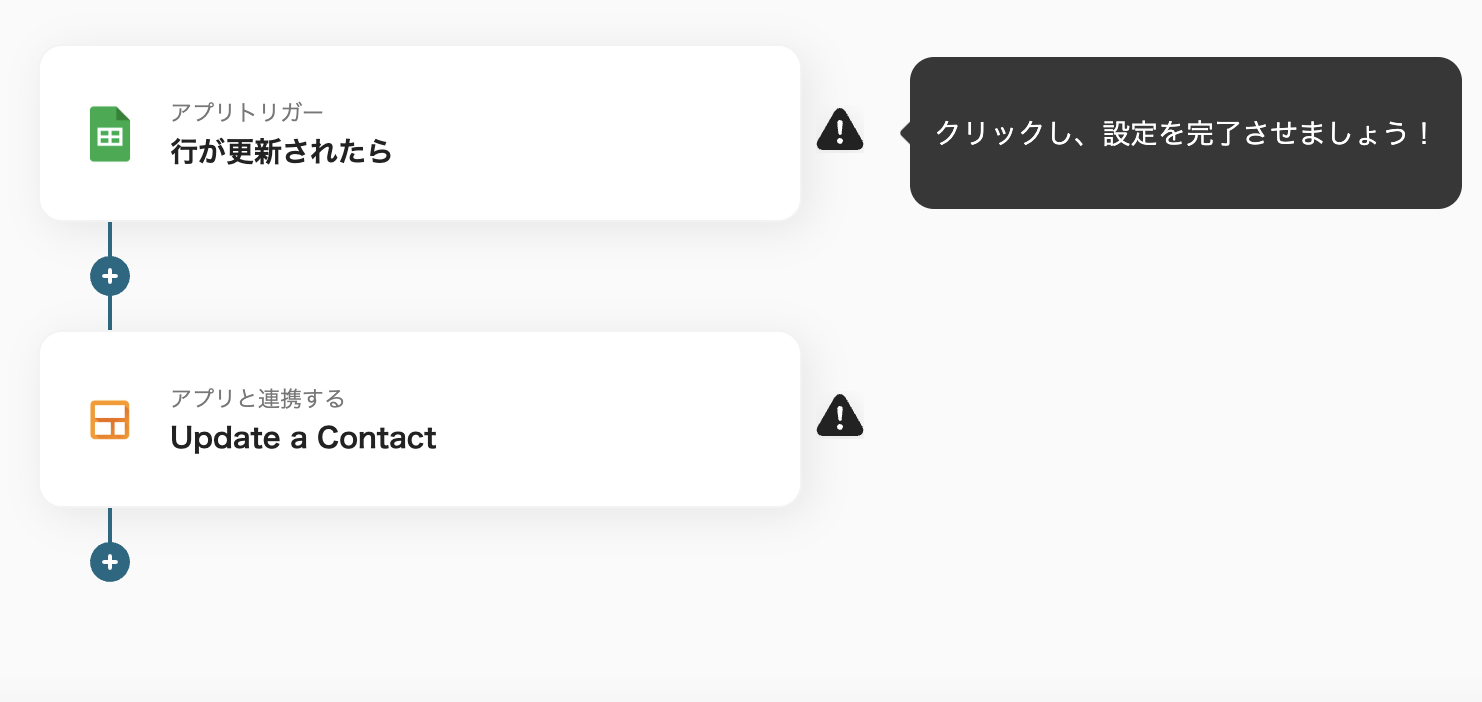Click connector line just above Update a Contact
The height and width of the screenshot is (702, 1482).
pos(110,316)
